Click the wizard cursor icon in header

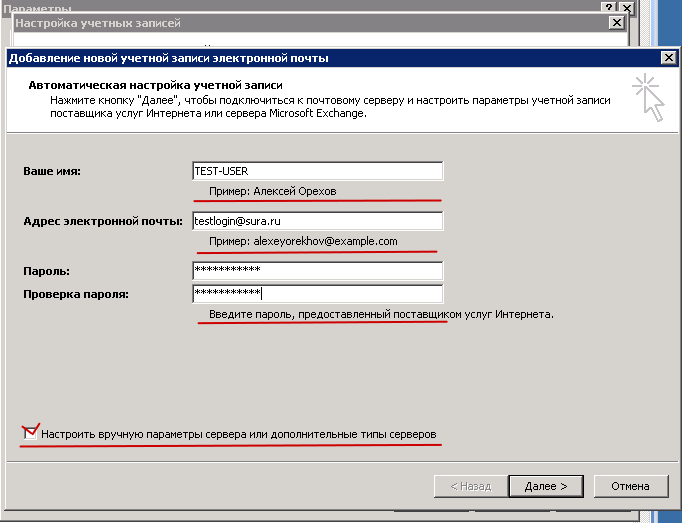pos(648,99)
